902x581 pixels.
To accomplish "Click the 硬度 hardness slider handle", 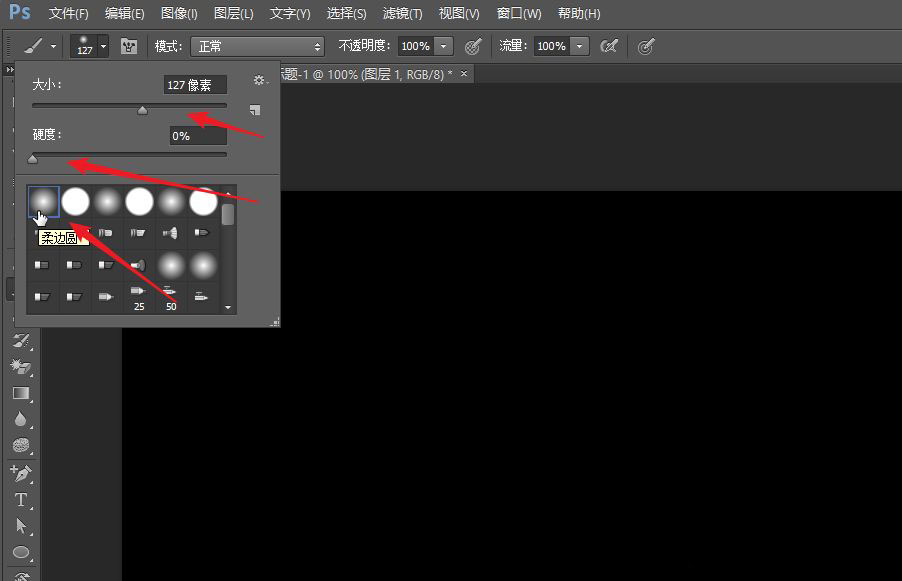I will click(33, 159).
